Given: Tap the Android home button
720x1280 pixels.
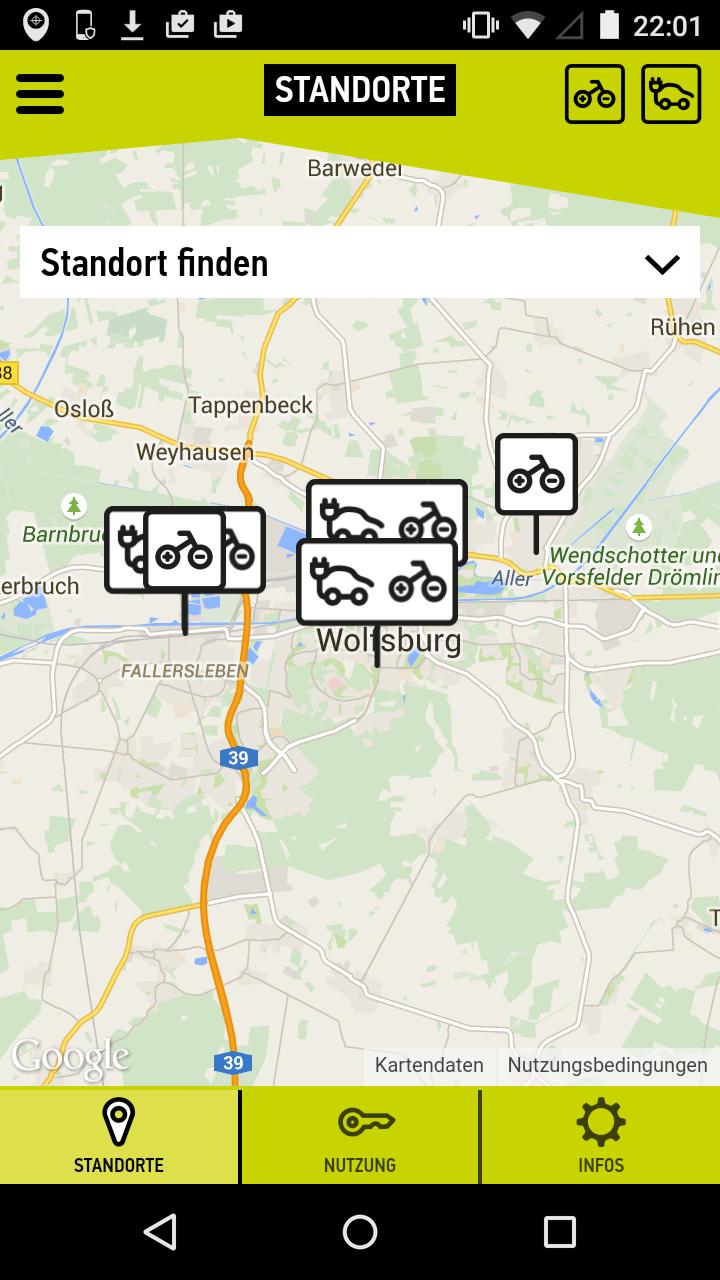Looking at the screenshot, I should tap(360, 1232).
